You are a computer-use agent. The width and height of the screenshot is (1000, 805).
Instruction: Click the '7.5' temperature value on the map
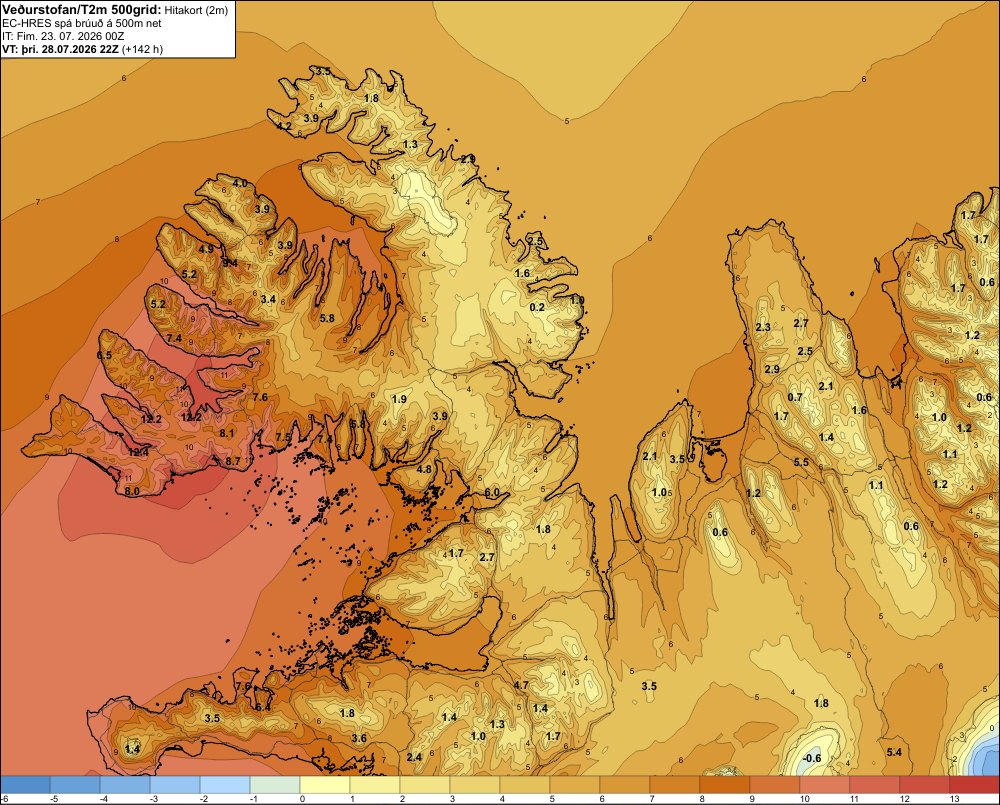[283, 437]
